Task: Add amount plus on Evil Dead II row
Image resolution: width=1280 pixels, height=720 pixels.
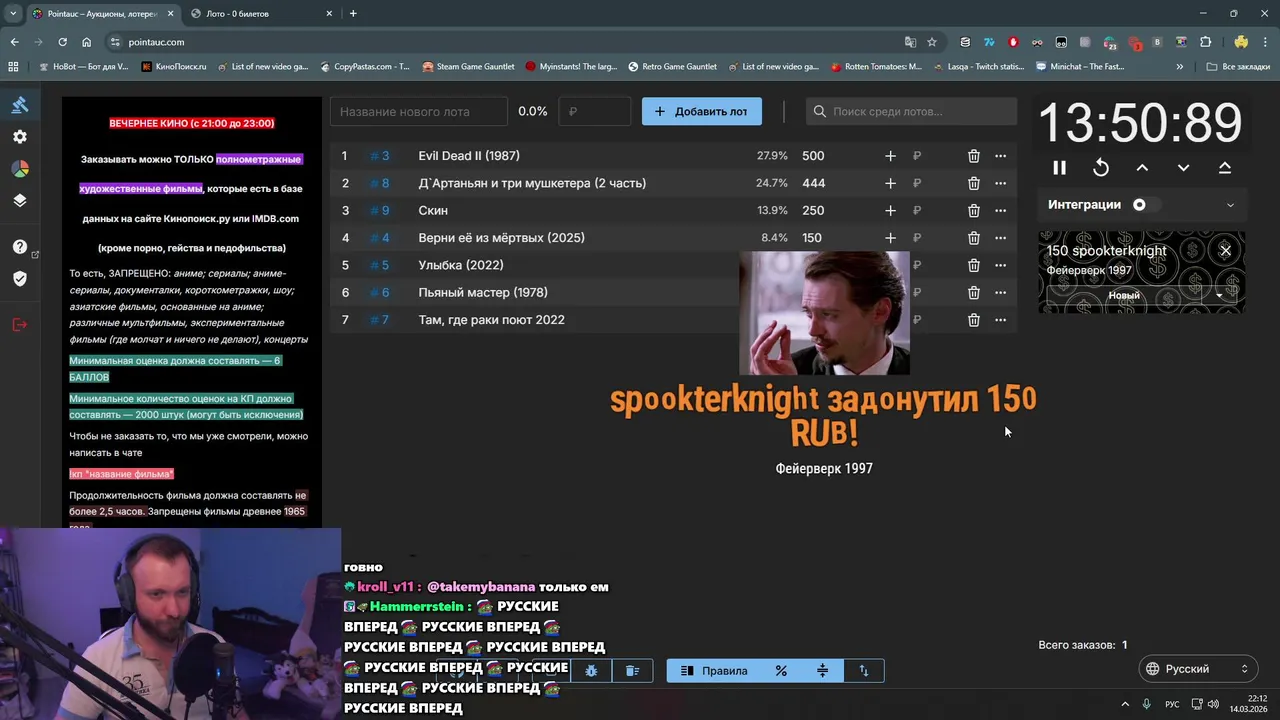Action: point(890,156)
